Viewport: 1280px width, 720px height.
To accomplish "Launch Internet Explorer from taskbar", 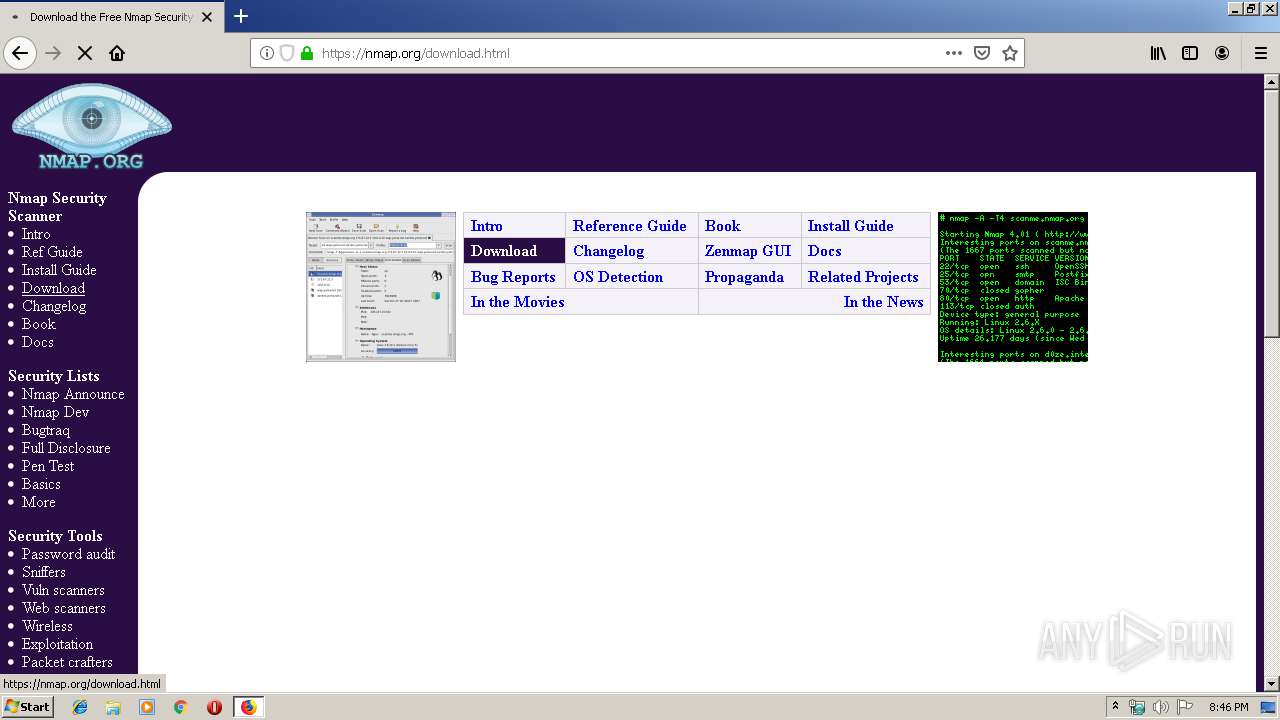I will click(80, 707).
